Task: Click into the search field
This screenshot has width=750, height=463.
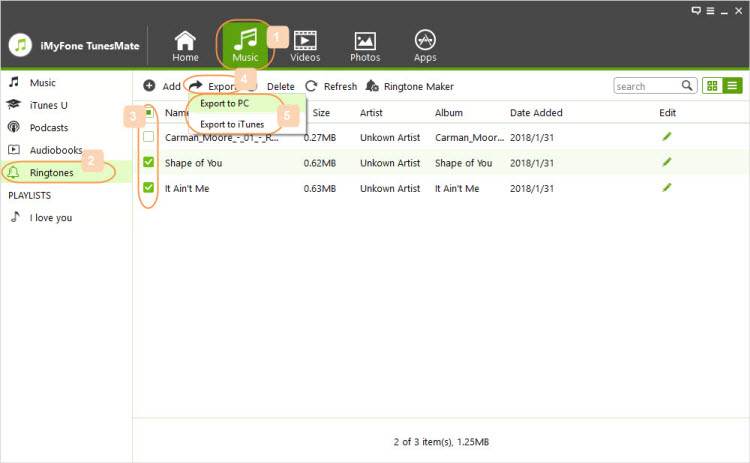Action: (x=648, y=86)
